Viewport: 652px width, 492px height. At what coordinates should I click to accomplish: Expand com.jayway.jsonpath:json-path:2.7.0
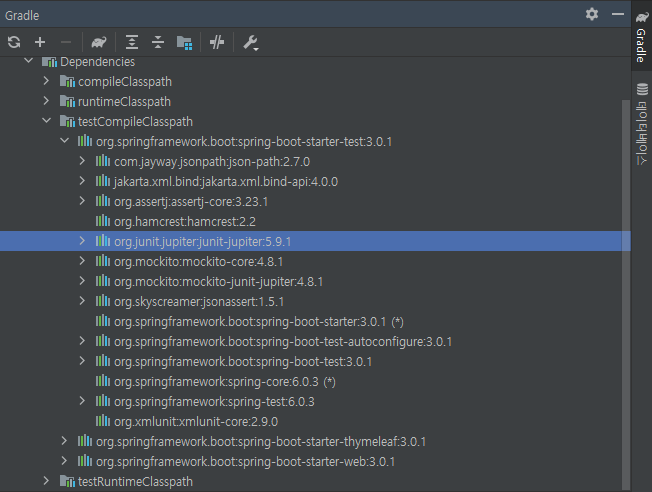pos(82,161)
